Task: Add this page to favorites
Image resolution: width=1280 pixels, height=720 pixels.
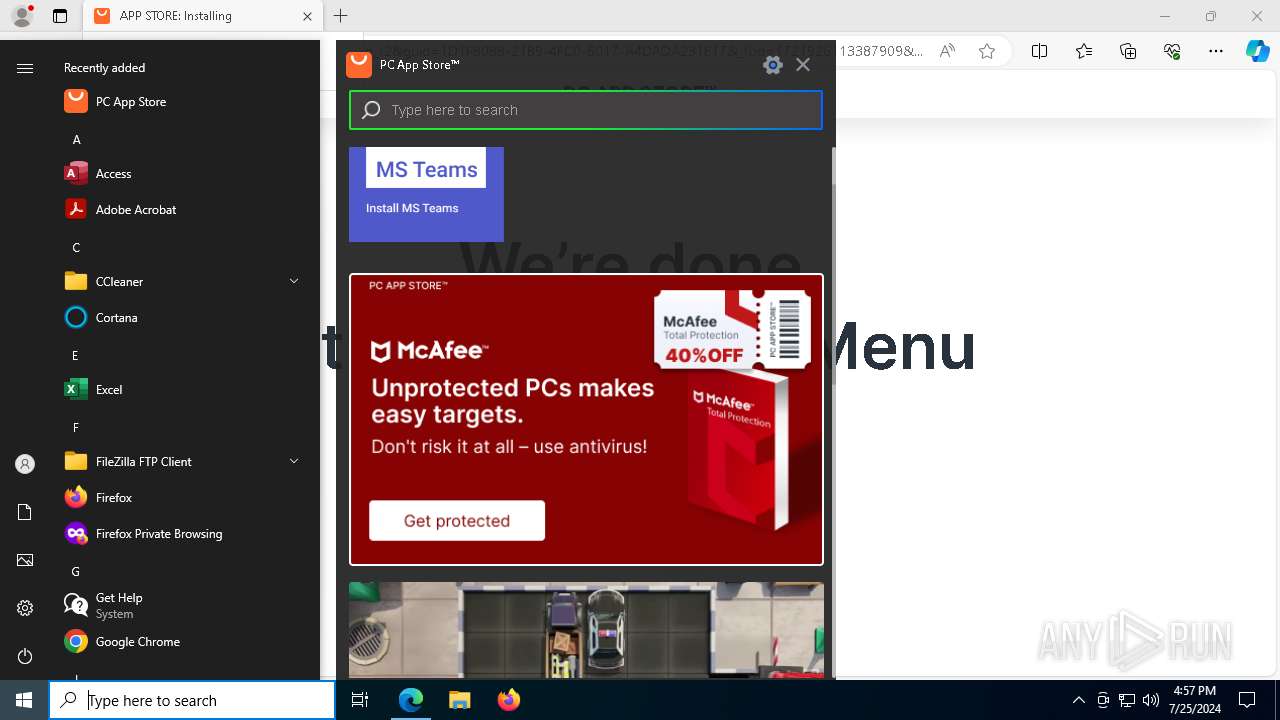Action: pyautogui.click(x=987, y=51)
